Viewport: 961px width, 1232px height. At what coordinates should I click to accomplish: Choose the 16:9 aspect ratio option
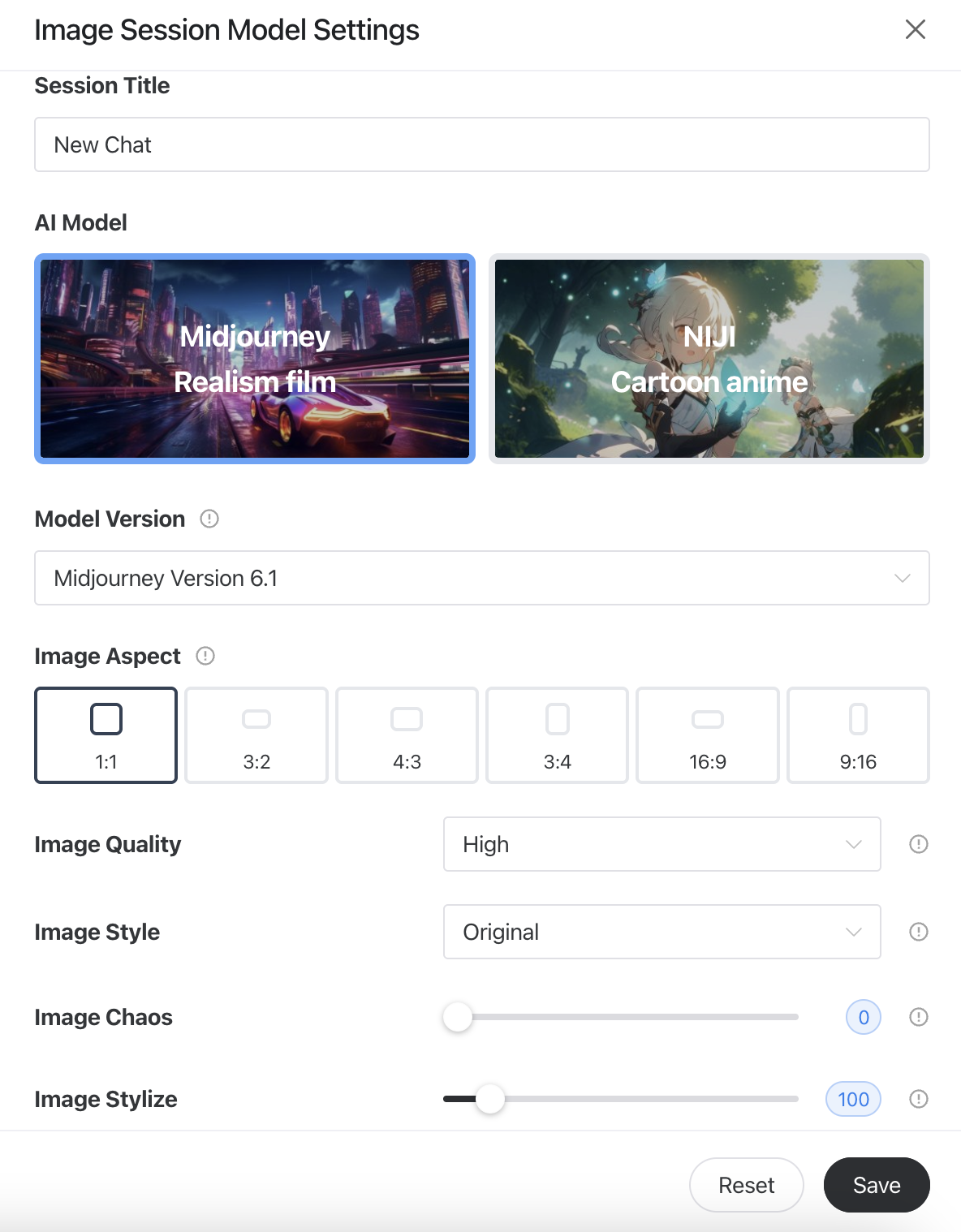point(707,735)
